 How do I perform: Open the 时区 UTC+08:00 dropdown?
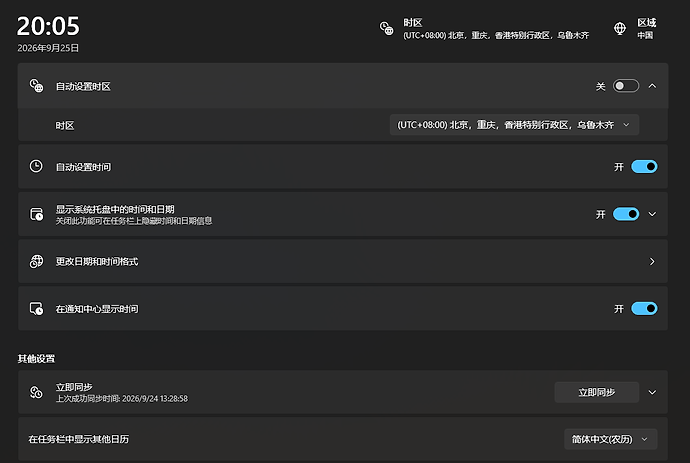[514, 125]
